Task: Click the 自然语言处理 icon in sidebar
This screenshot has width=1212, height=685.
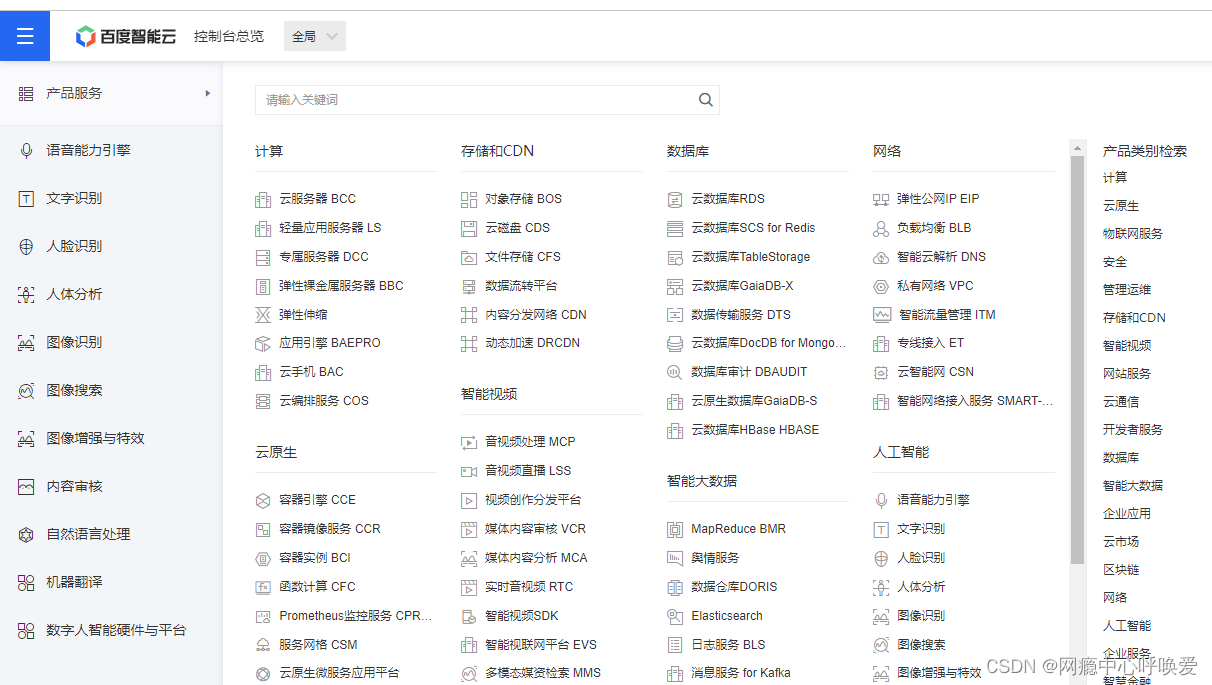Action: 27,534
